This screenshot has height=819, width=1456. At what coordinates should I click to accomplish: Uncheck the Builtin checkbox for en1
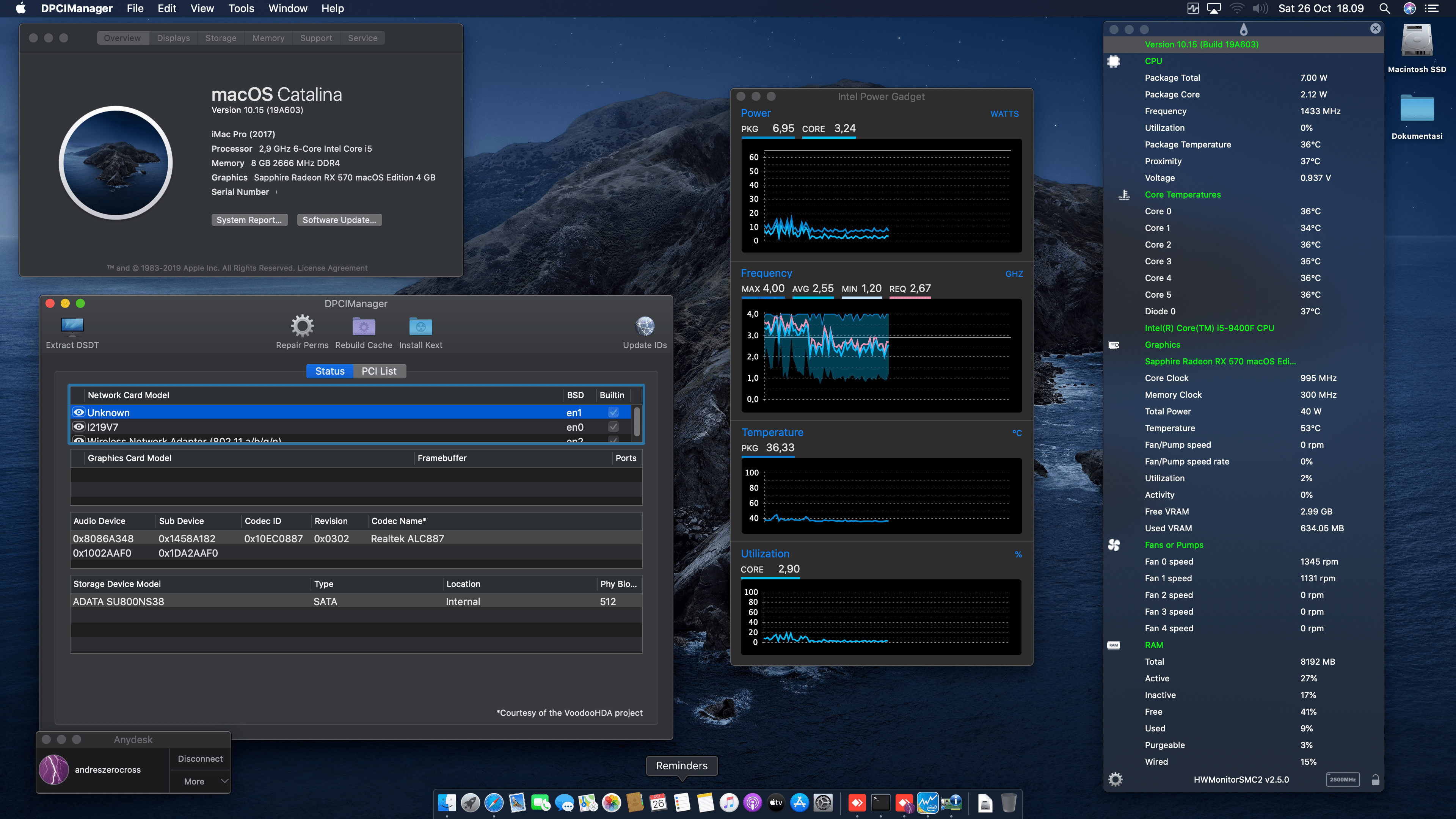[613, 412]
